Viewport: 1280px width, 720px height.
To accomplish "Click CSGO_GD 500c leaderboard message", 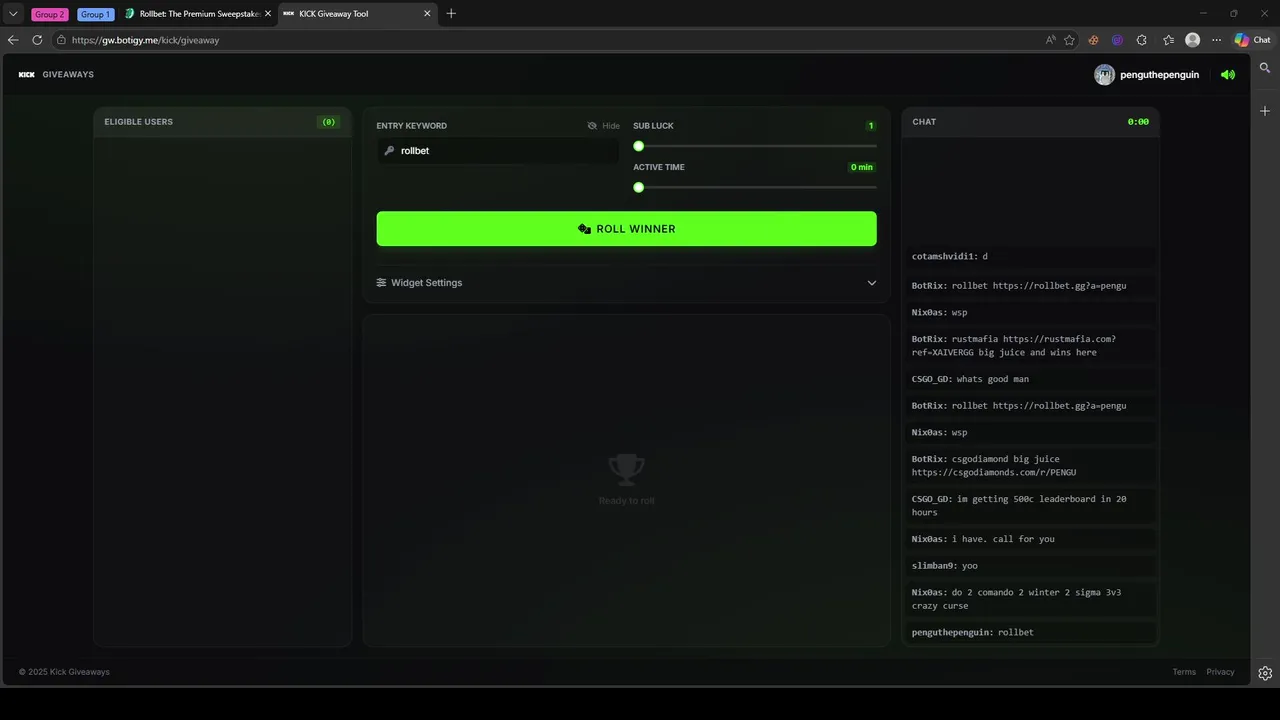I will [1030, 506].
